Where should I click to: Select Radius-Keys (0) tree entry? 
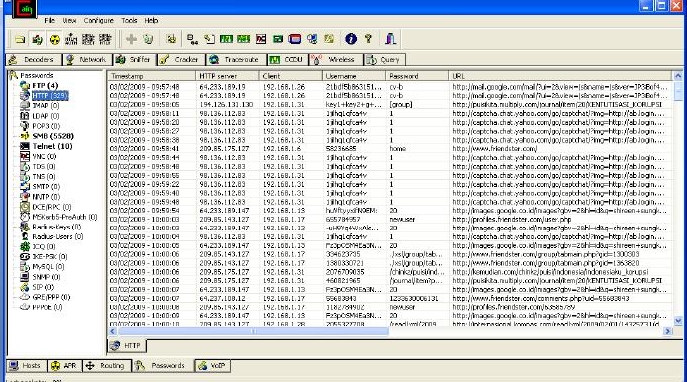57,227
